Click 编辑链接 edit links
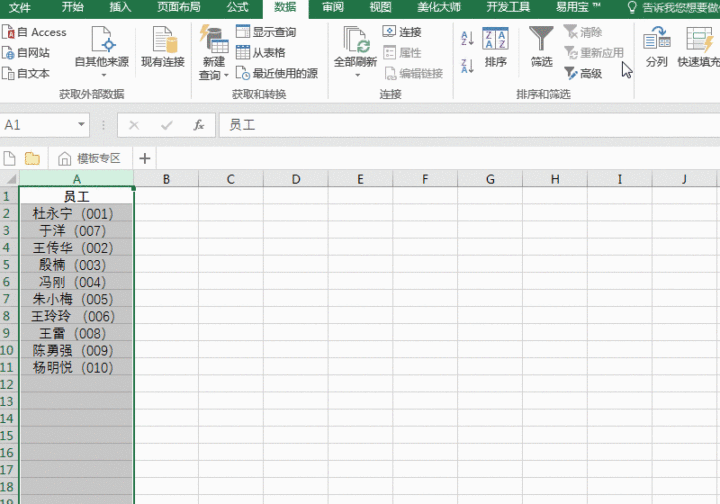 pos(413,73)
